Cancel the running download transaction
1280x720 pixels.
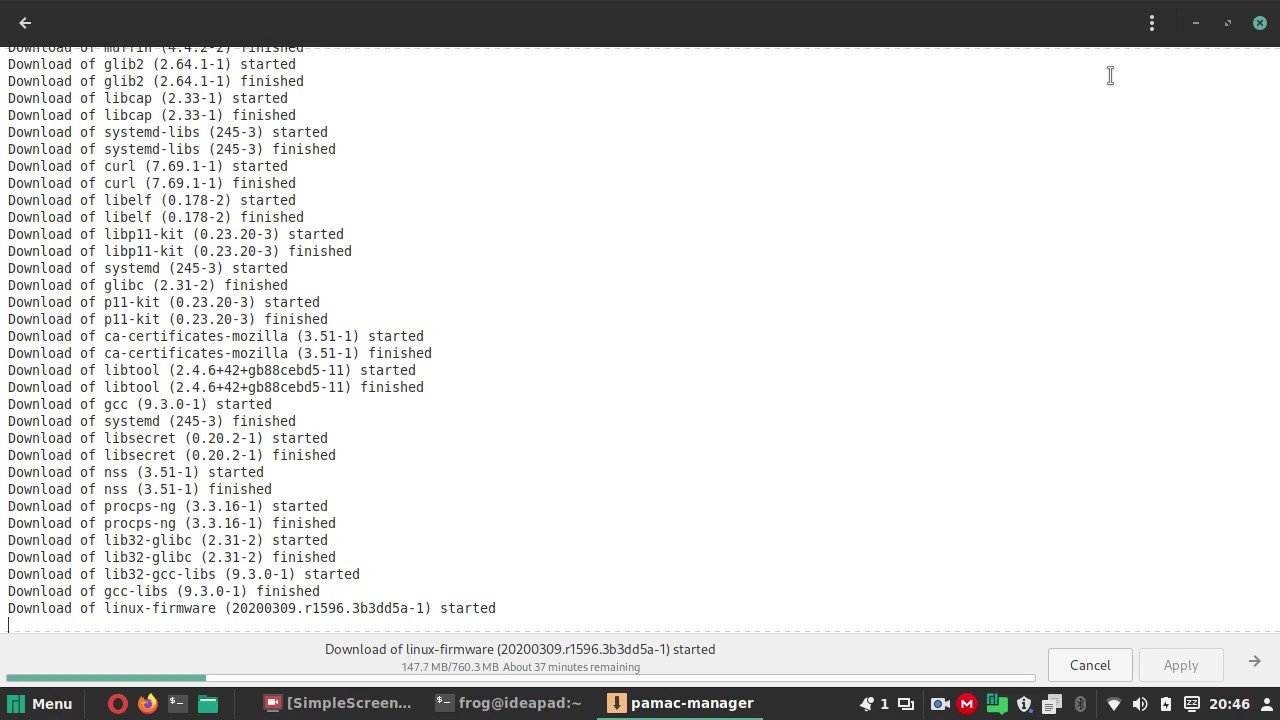pyautogui.click(x=1090, y=665)
